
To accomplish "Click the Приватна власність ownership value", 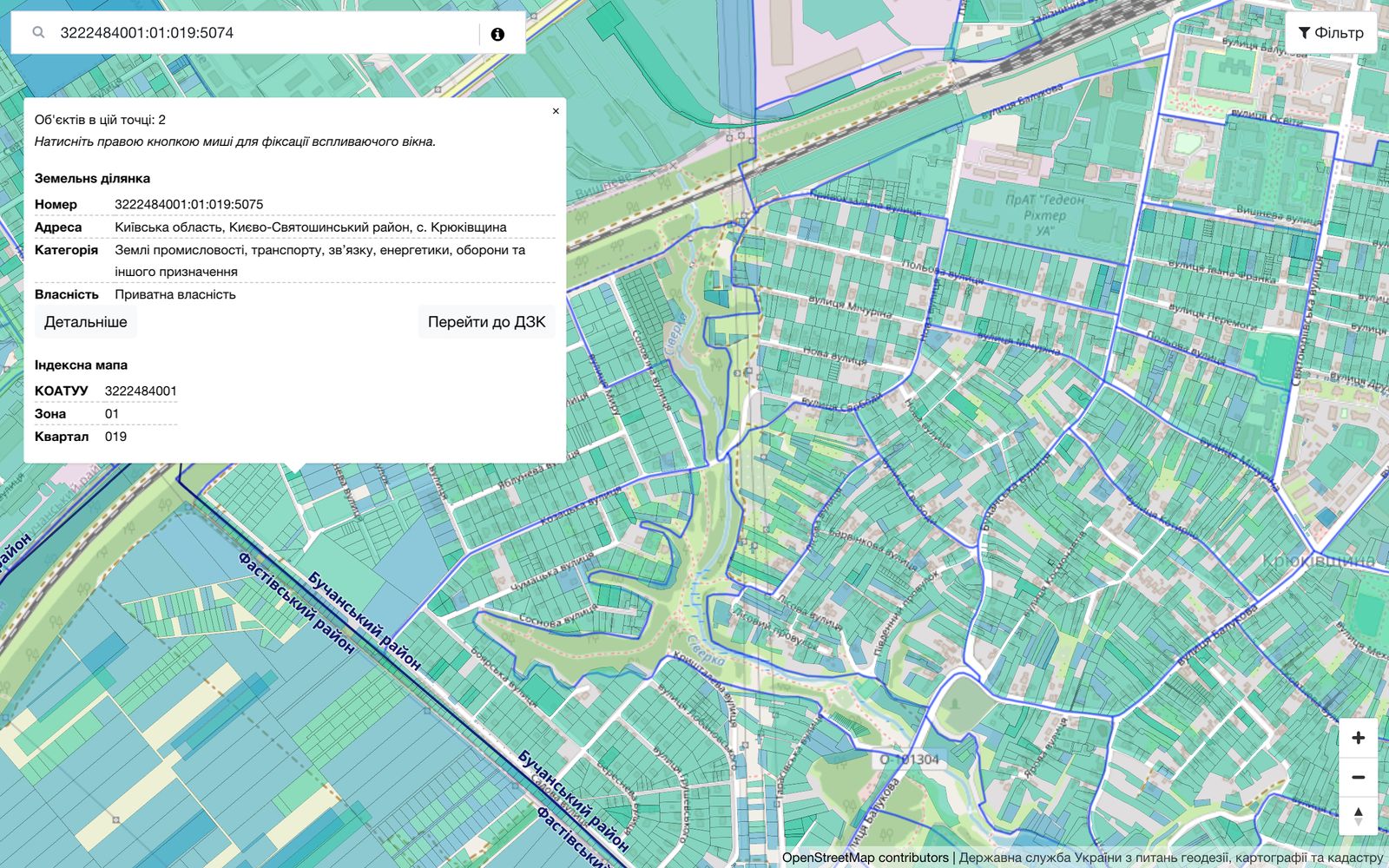I will point(175,295).
